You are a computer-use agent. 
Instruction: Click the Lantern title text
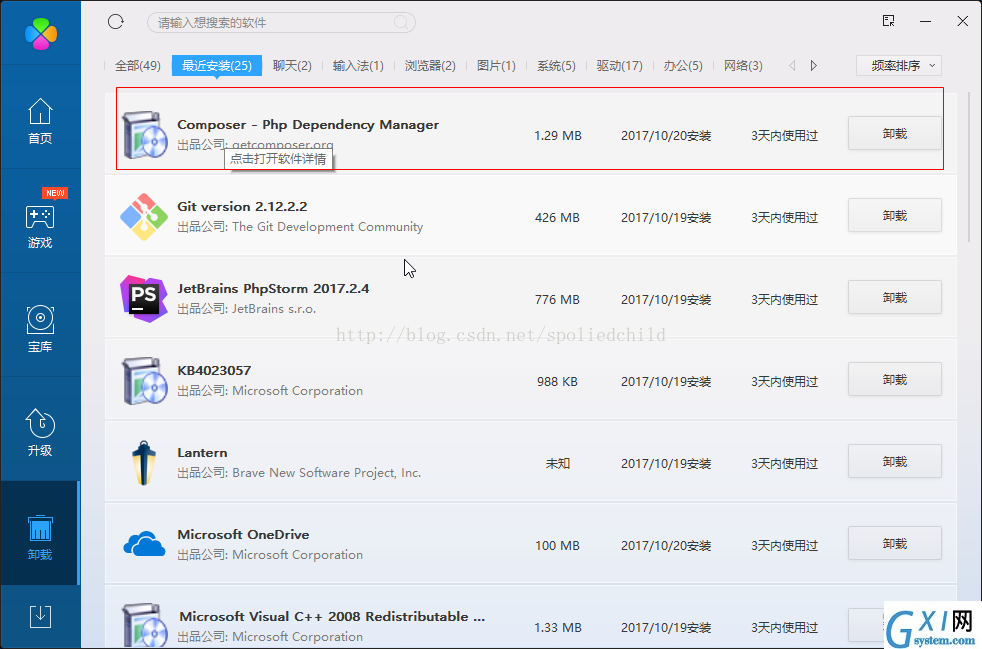coord(202,452)
